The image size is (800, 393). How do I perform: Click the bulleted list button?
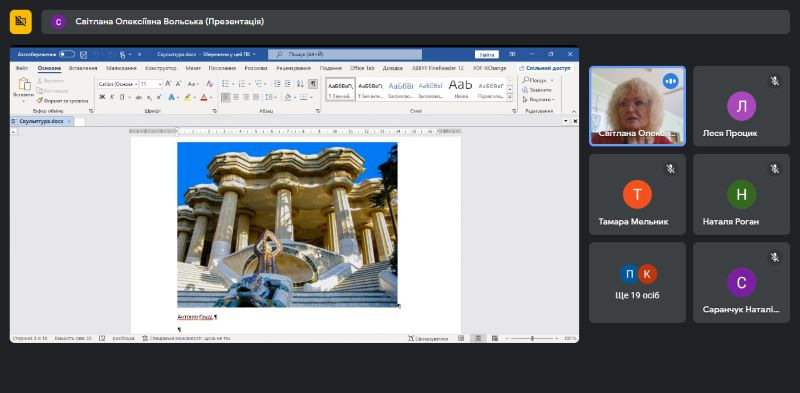(x=226, y=84)
